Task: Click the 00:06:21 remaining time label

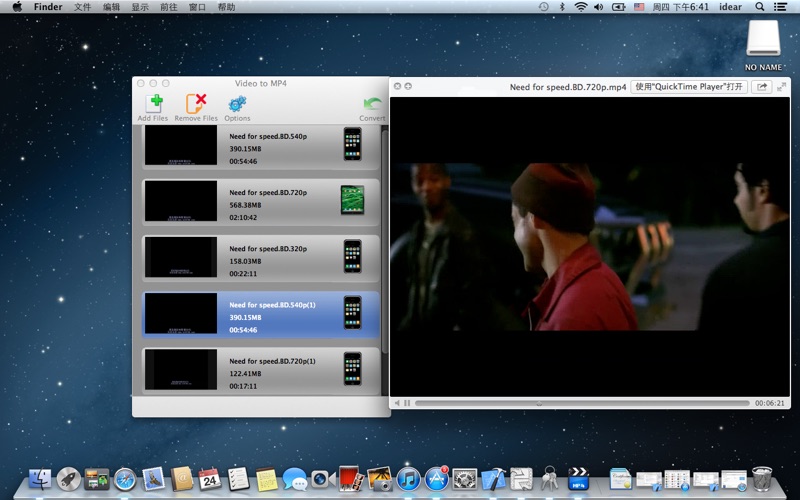Action: [x=769, y=403]
